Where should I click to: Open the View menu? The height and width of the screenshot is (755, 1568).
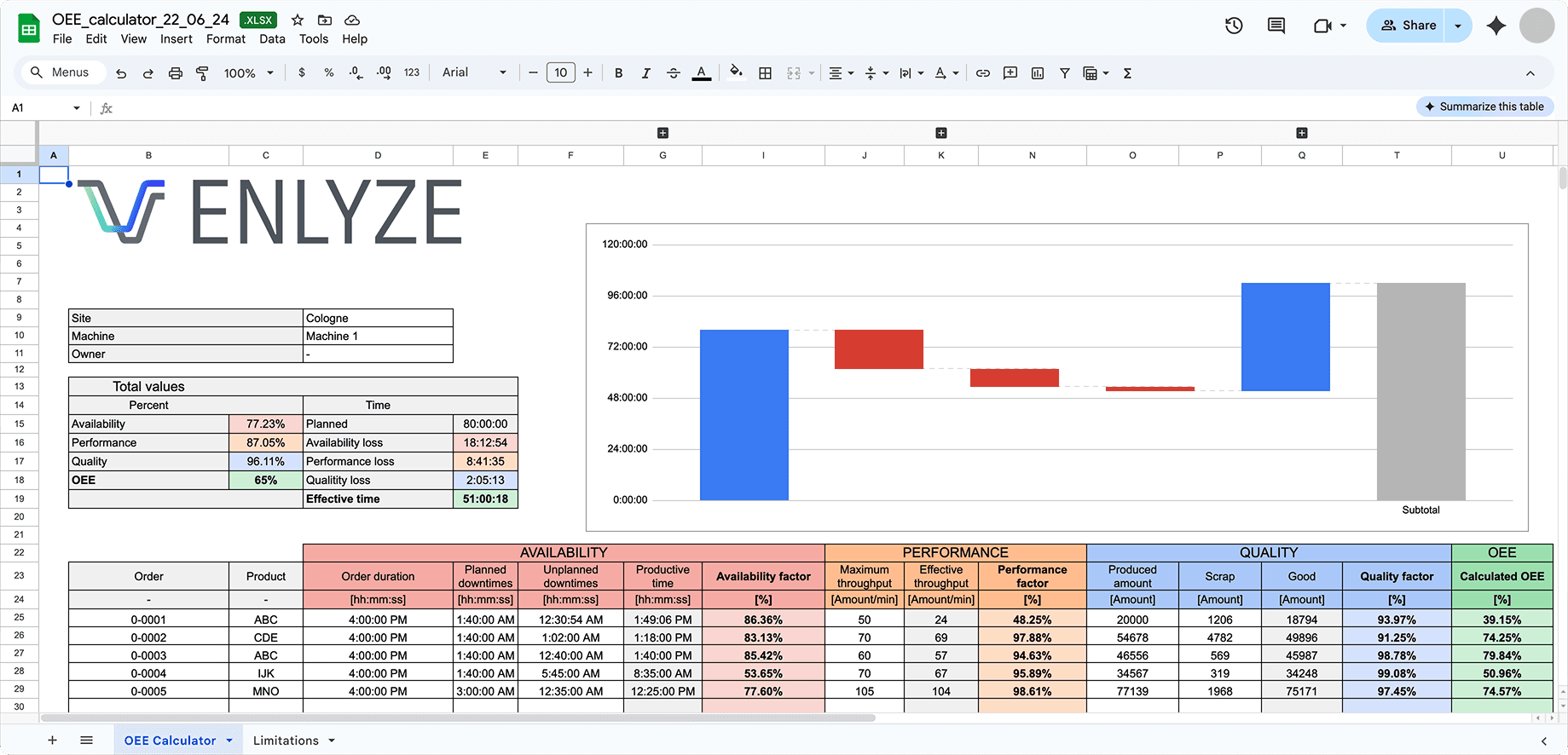pos(134,39)
